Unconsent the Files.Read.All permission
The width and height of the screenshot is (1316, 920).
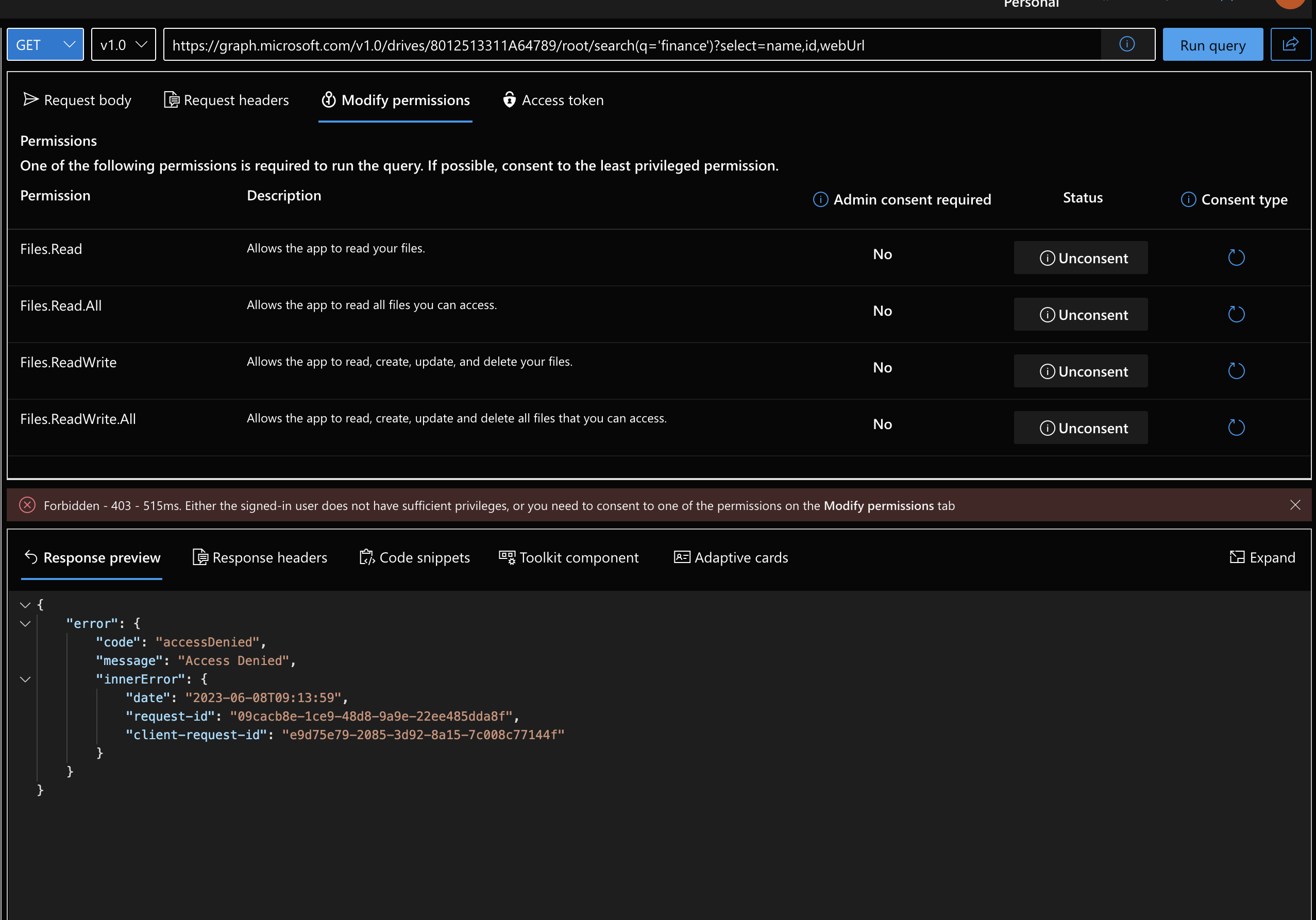pos(1081,314)
